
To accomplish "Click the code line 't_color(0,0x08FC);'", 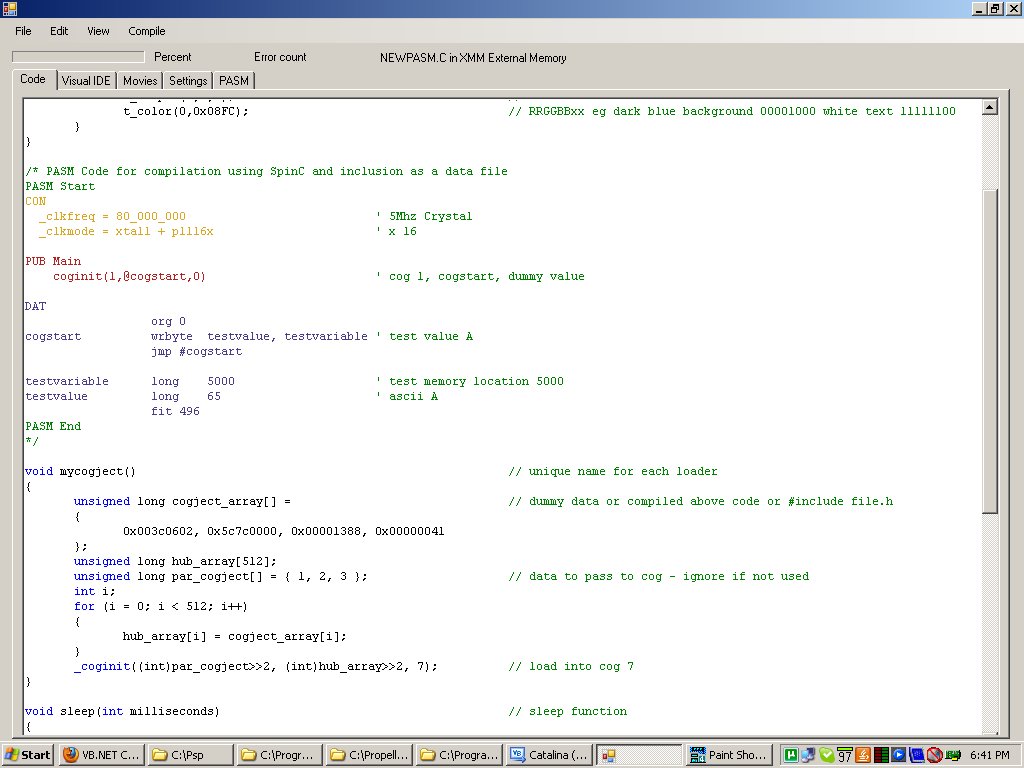I will point(186,111).
